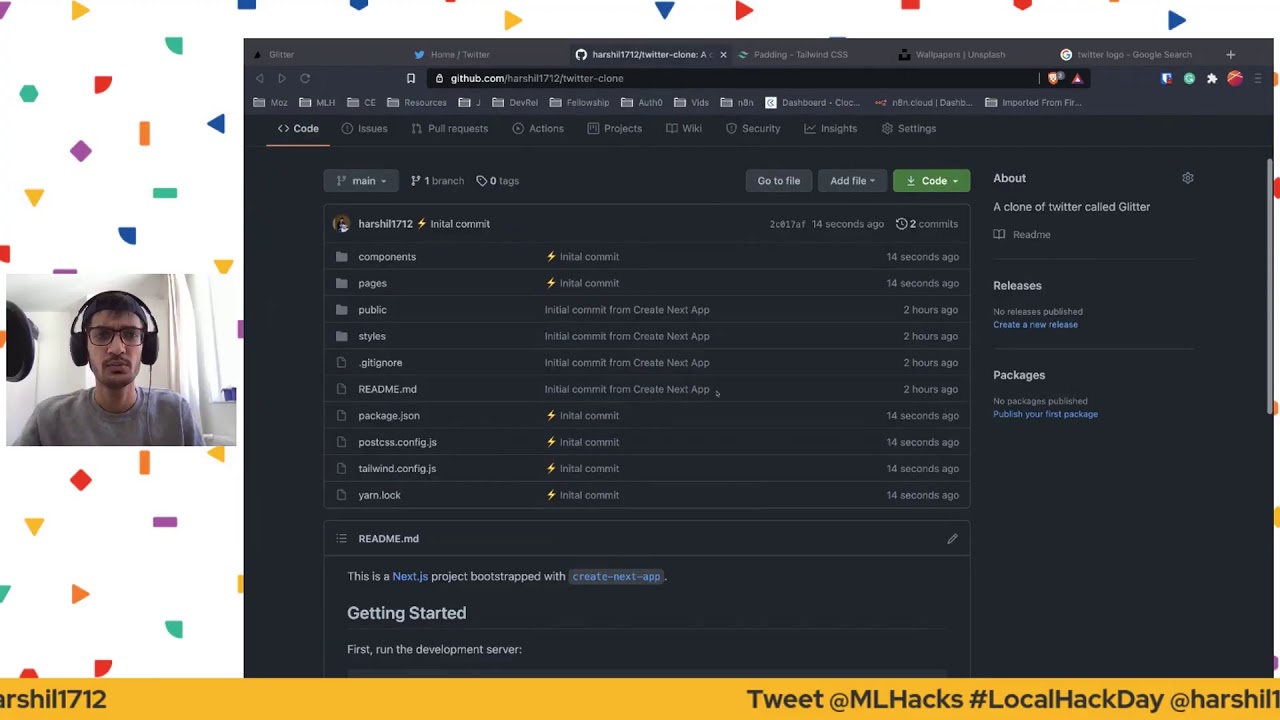Click the browser back arrow

[260, 78]
